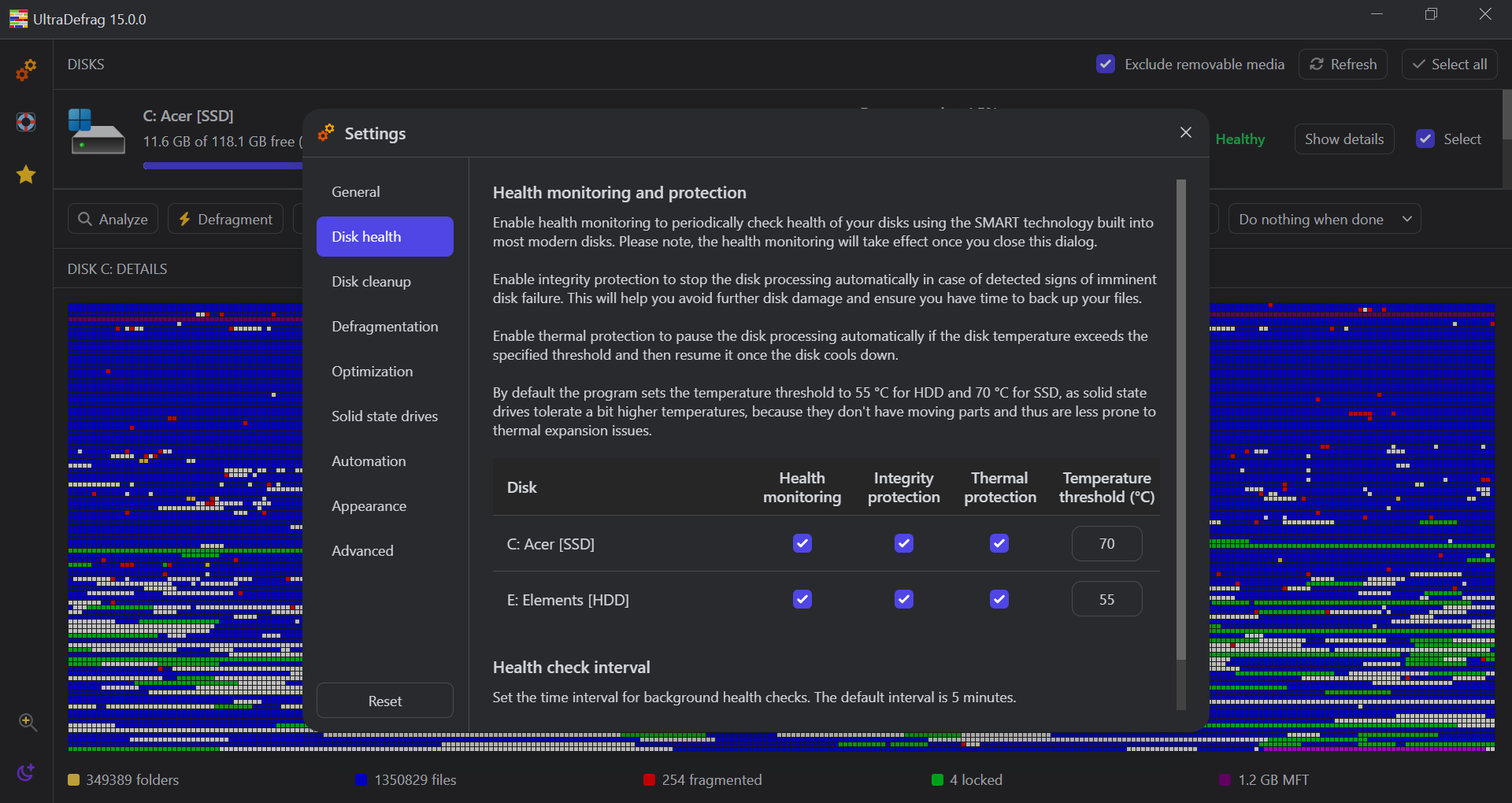Screen dimensions: 1512x803
Task: Expand the Do nothing when done dropdown
Action: point(1324,220)
